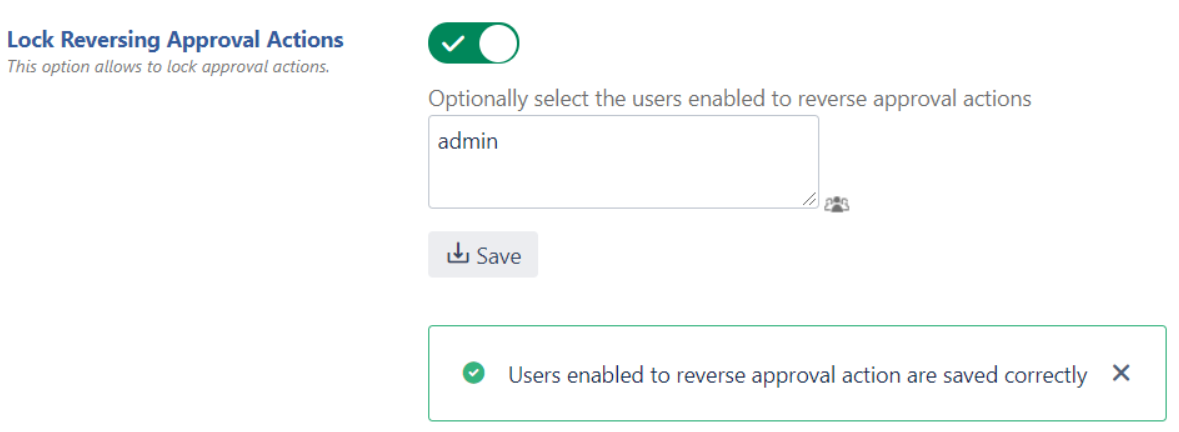Focus the users enabled text area
This screenshot has height=432, width=1179.
(x=623, y=162)
